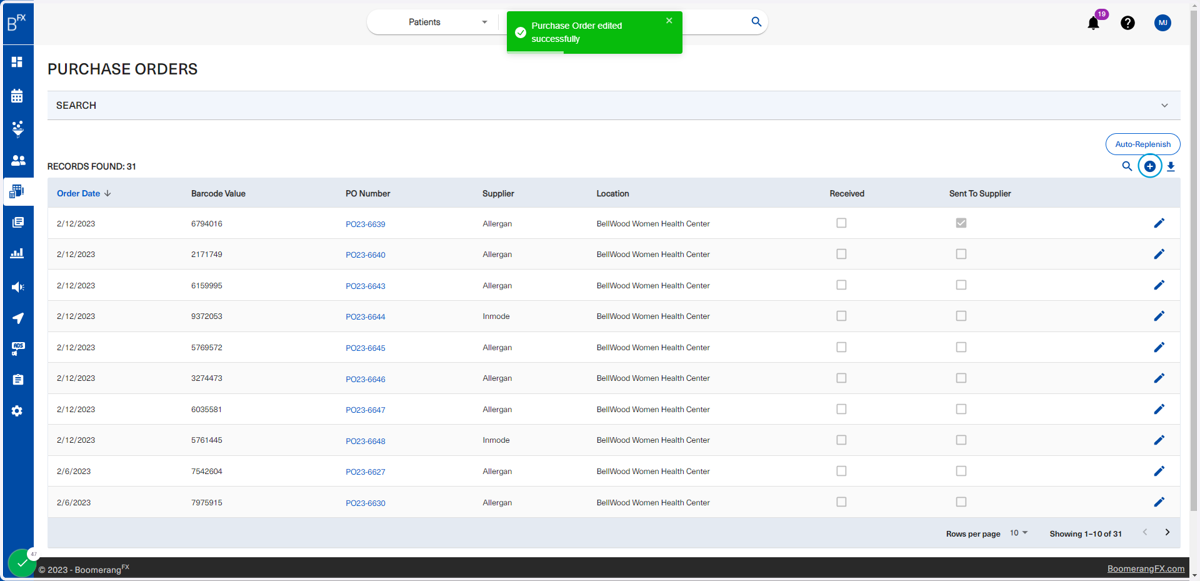This screenshot has width=1200, height=581.
Task: Open the calendar icon in sidebar
Action: pos(17,96)
